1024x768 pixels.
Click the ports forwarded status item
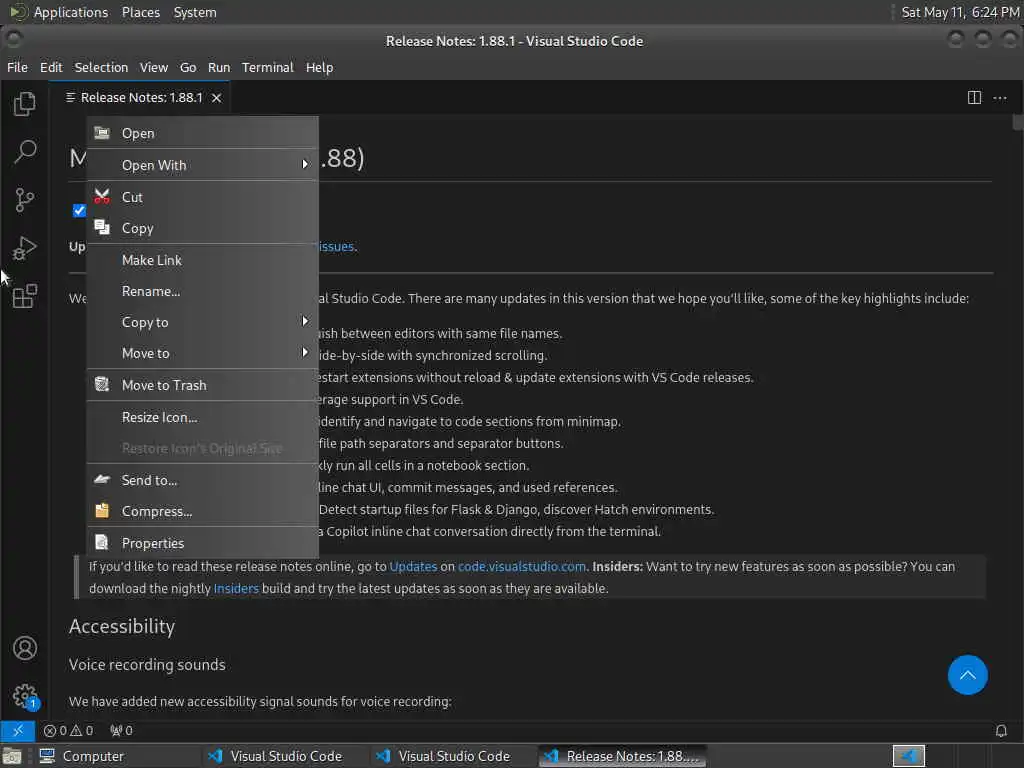[121, 730]
